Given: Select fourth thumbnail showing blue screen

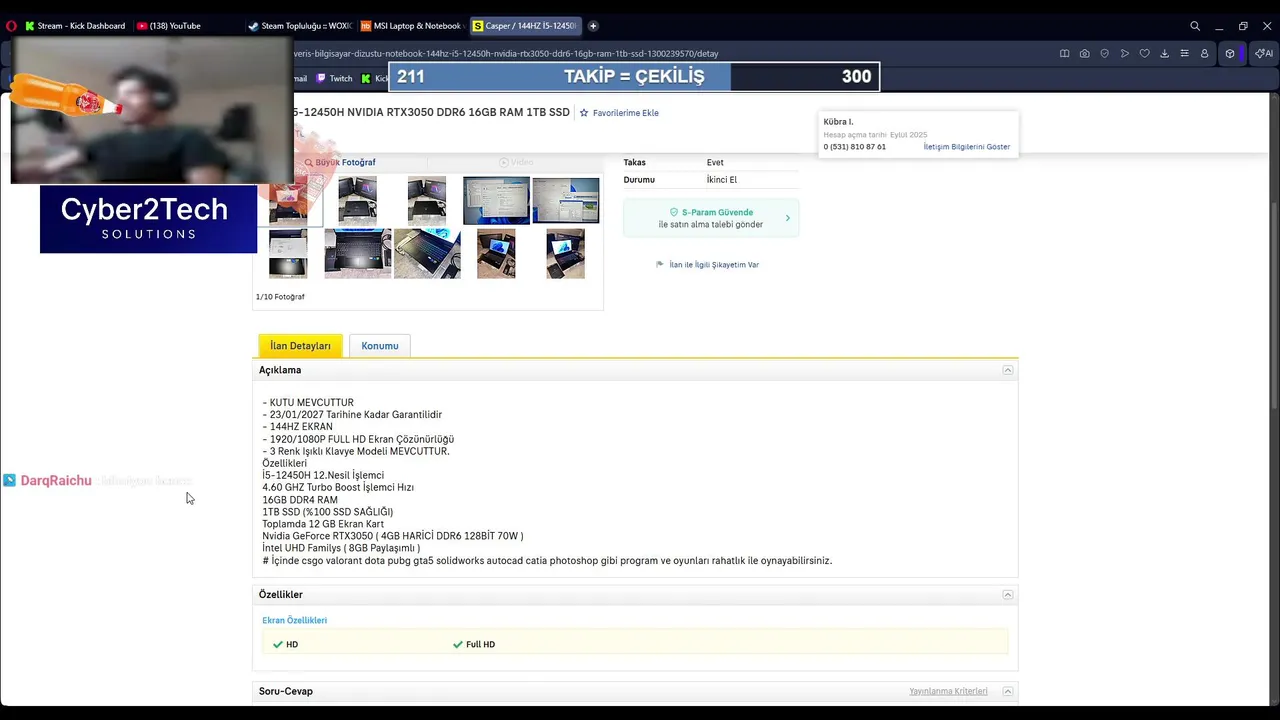Looking at the screenshot, I should tap(496, 200).
